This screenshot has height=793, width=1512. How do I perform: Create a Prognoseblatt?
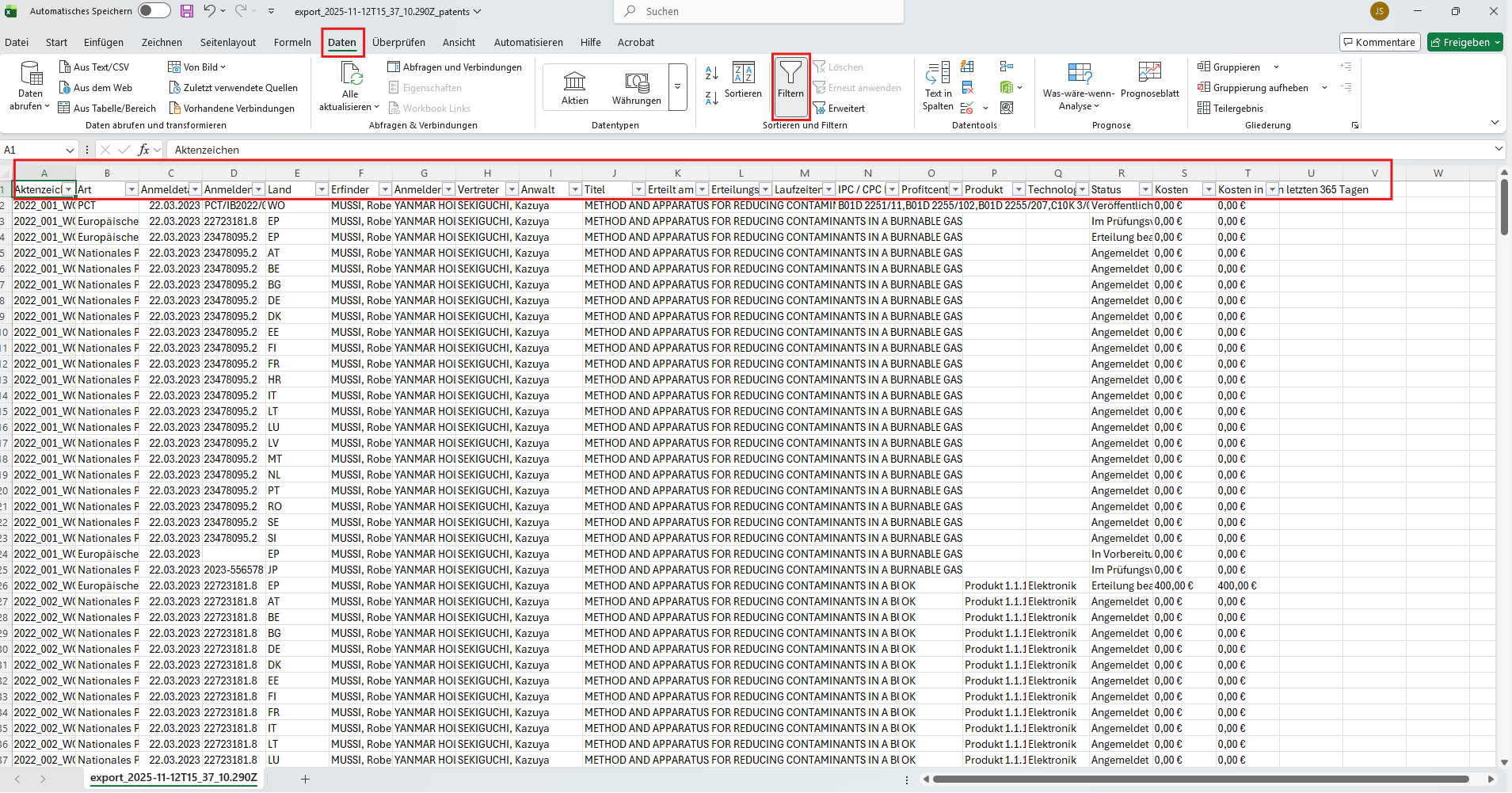click(1150, 81)
